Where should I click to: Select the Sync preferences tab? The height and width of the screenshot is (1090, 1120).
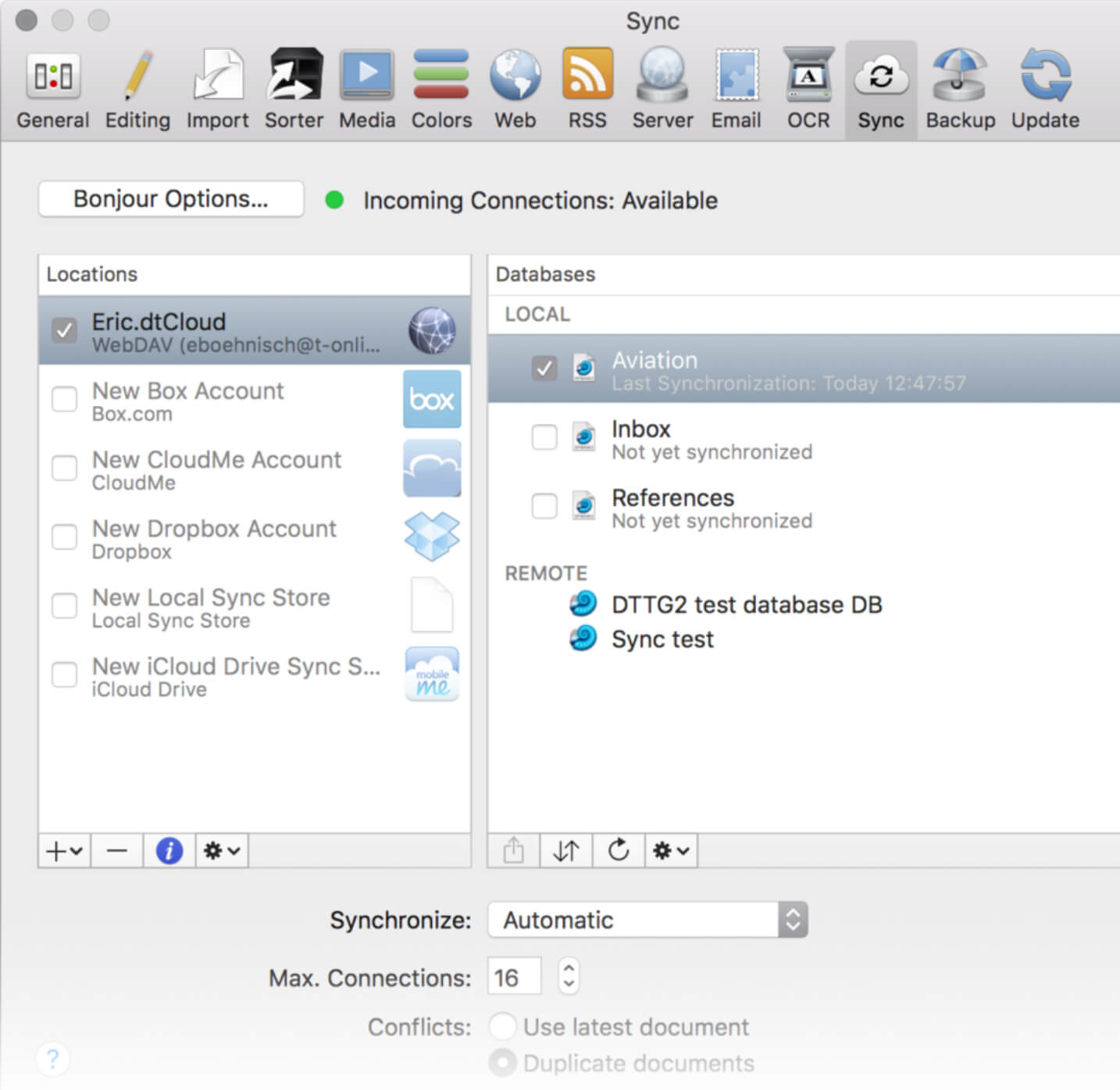(881, 90)
